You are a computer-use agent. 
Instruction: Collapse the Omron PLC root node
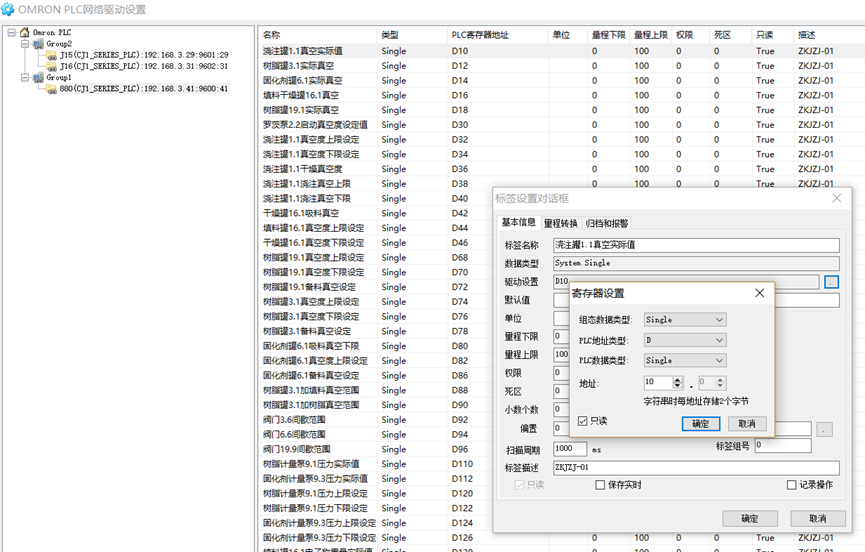12,33
